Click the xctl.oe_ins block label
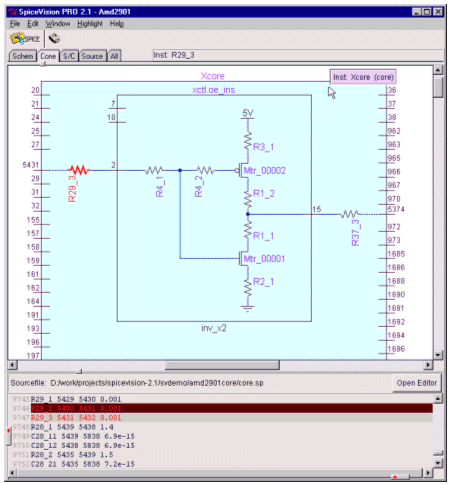 pos(214,90)
